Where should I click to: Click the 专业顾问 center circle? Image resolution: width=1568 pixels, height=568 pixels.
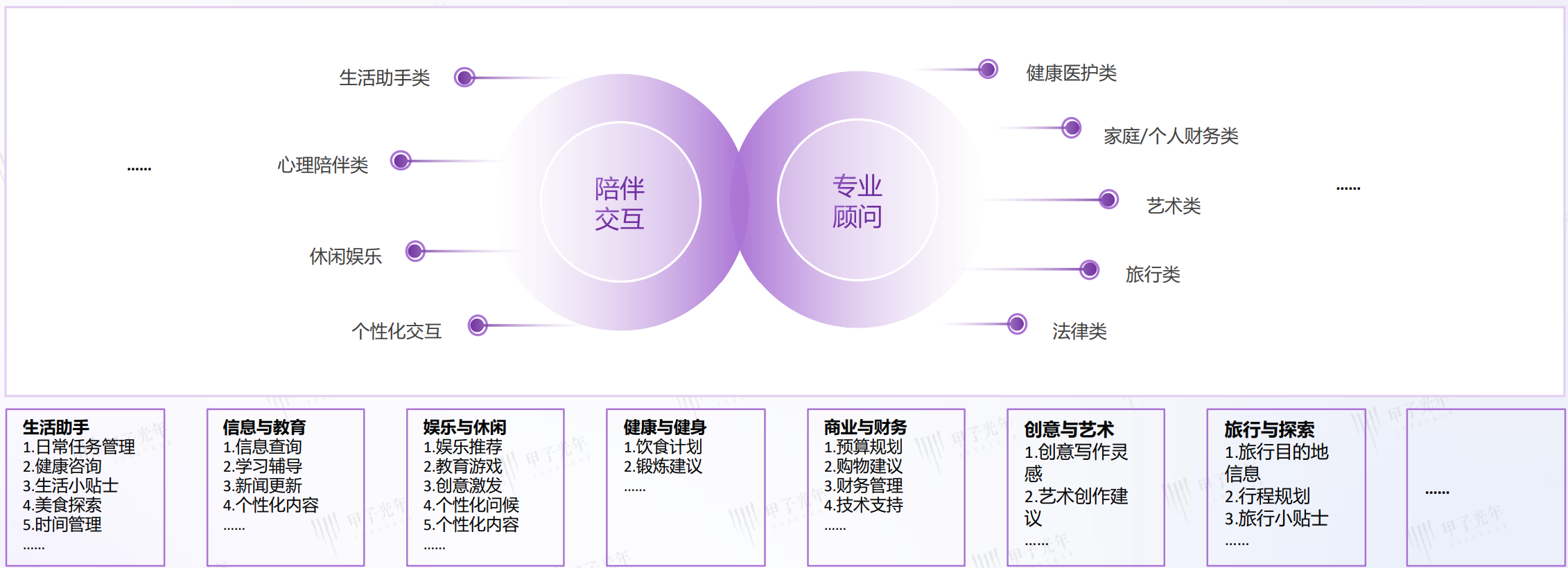857,200
